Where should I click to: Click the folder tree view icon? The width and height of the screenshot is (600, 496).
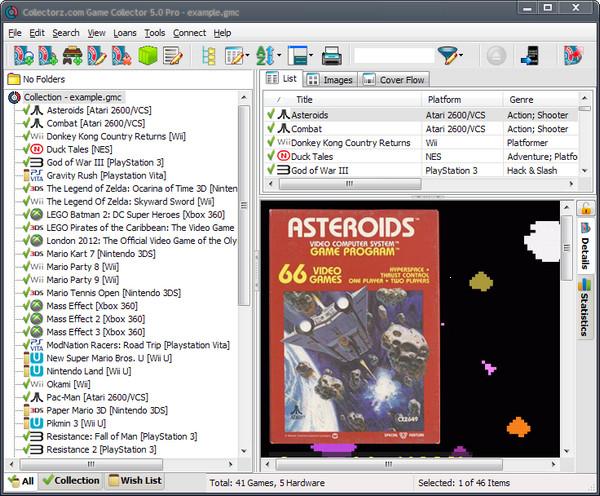tap(209, 56)
